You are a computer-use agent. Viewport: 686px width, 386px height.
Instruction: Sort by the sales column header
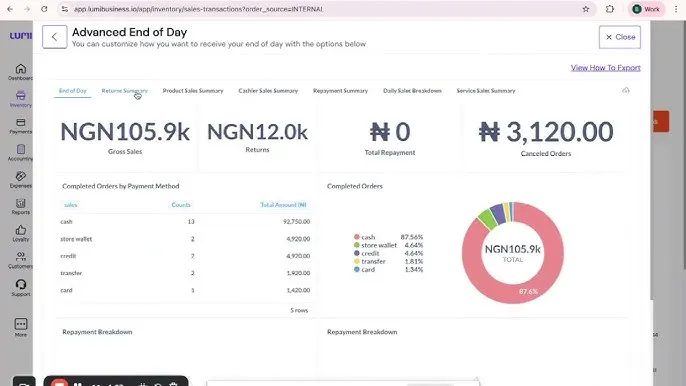coord(70,205)
